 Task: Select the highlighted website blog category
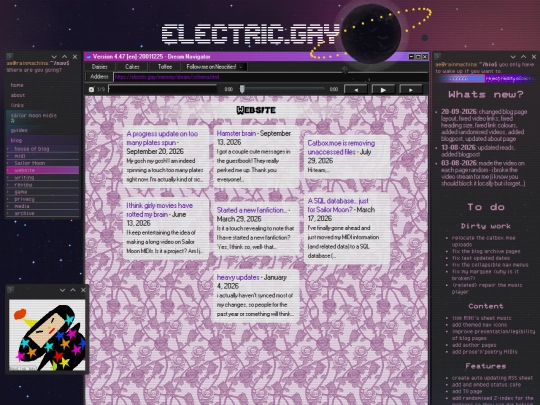[43, 170]
